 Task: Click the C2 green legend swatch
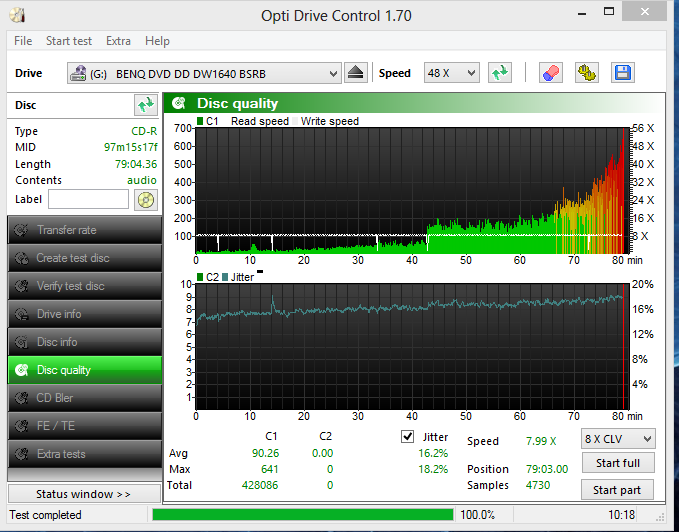pyautogui.click(x=200, y=277)
